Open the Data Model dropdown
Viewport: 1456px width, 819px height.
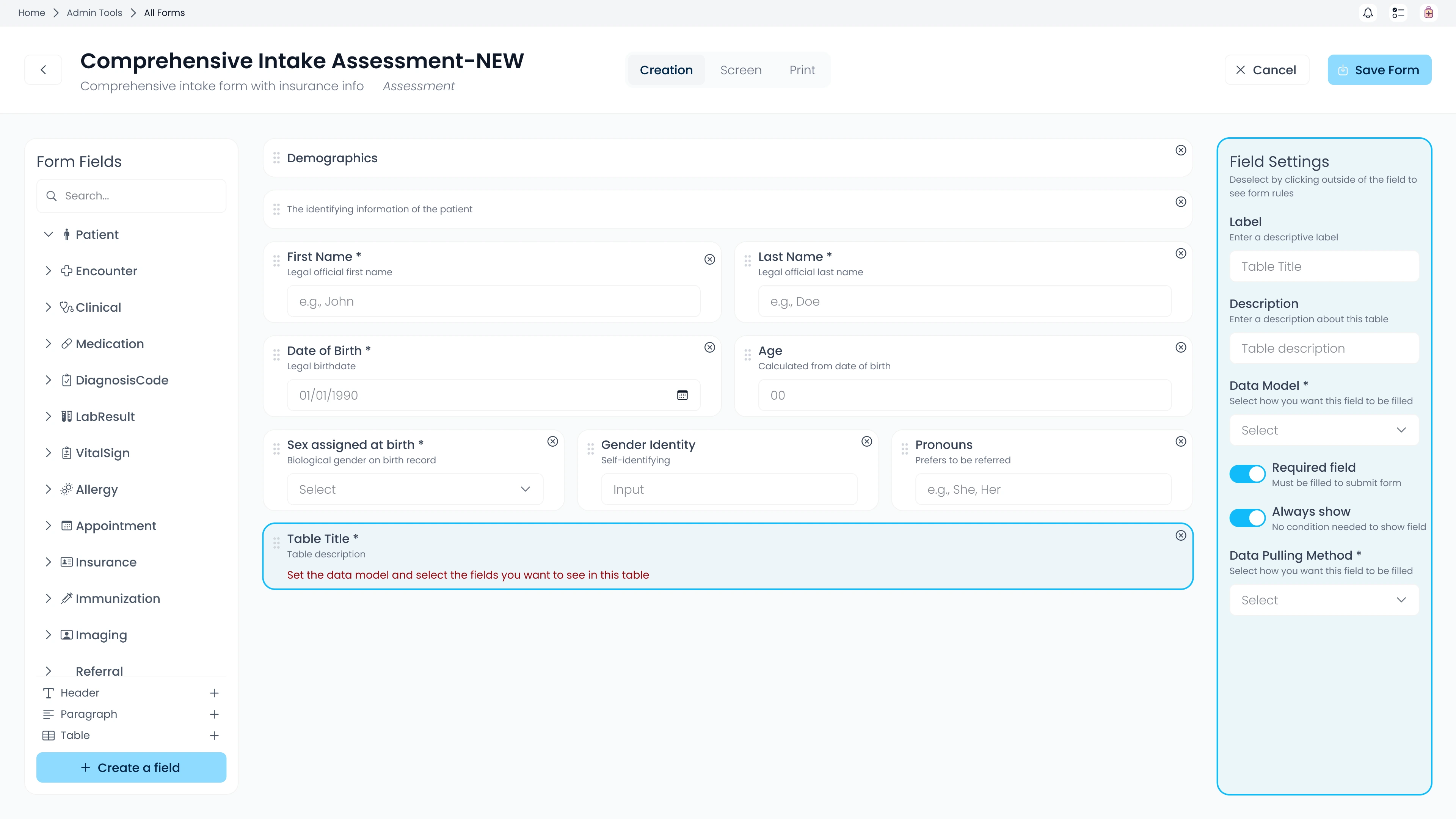tap(1324, 430)
